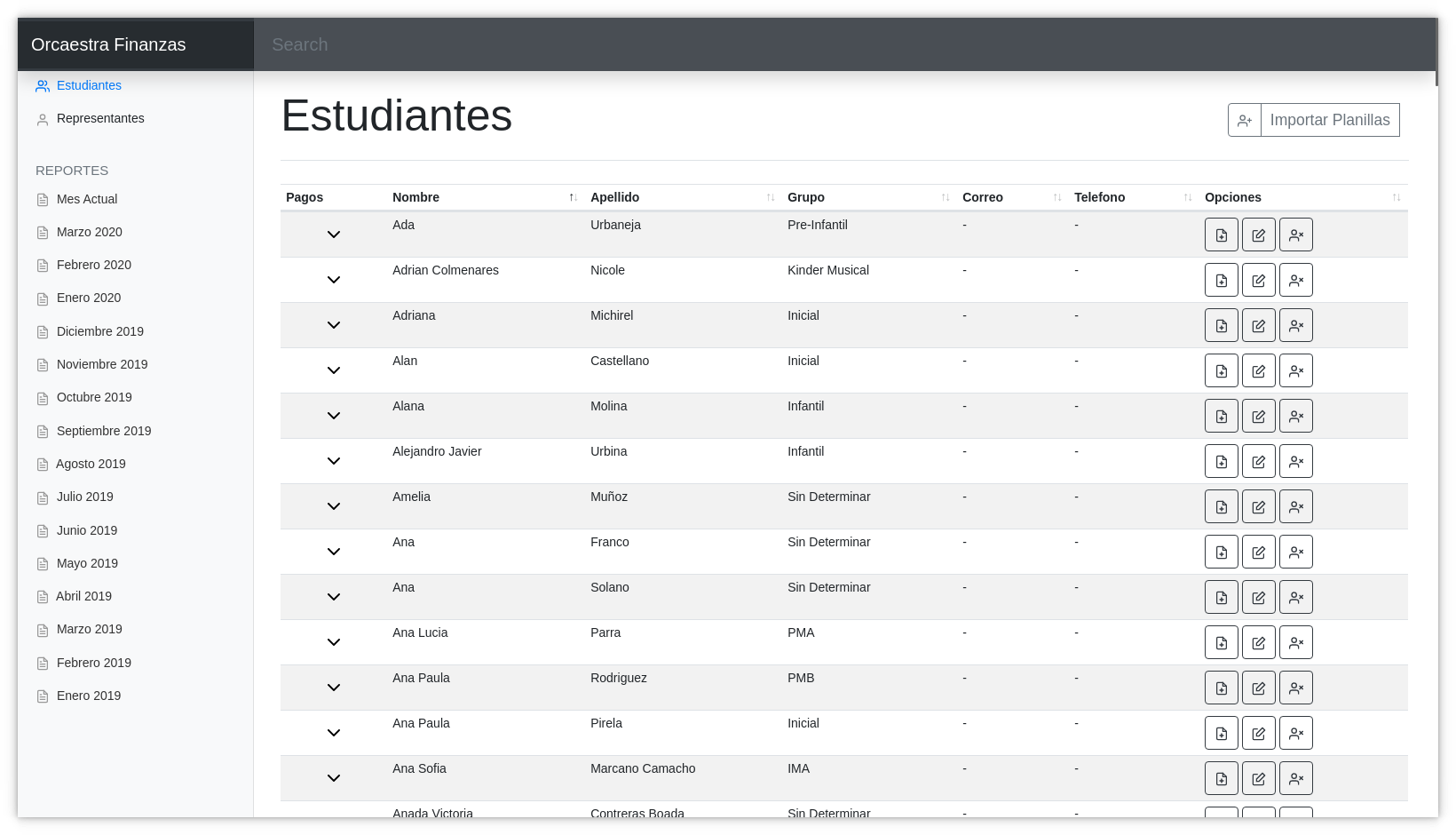Open the Representantes section
The image size is (1456, 835).
pos(99,118)
